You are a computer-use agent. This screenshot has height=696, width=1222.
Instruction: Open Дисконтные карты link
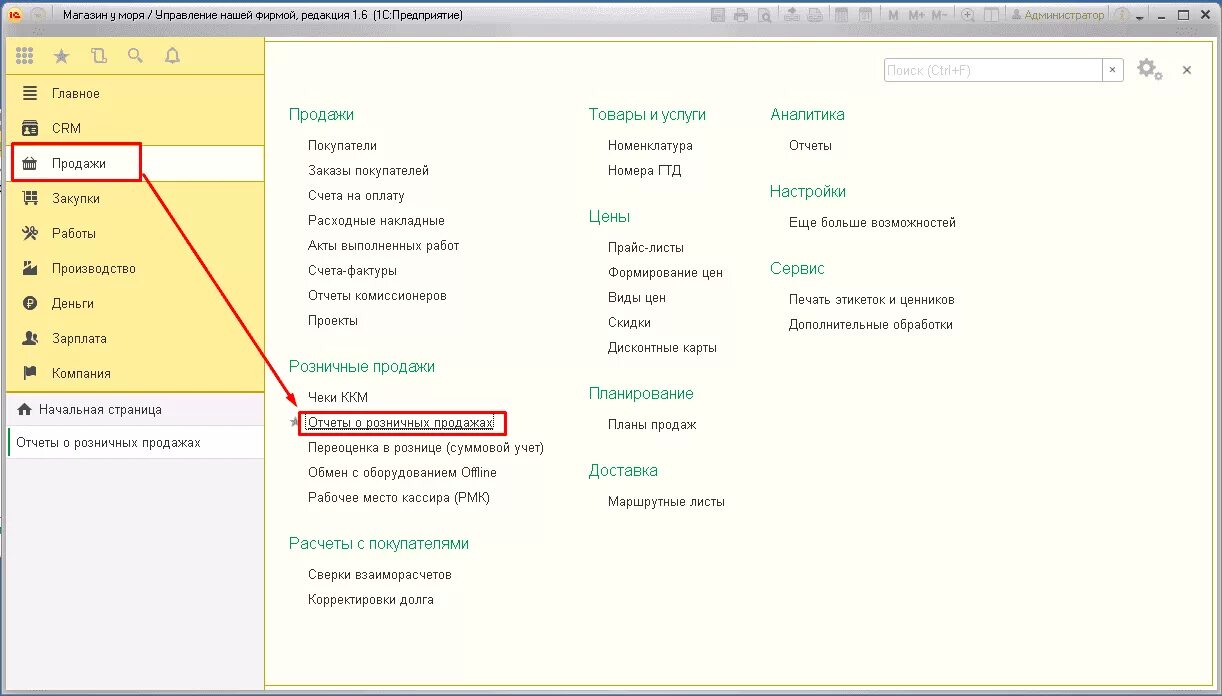coord(662,347)
